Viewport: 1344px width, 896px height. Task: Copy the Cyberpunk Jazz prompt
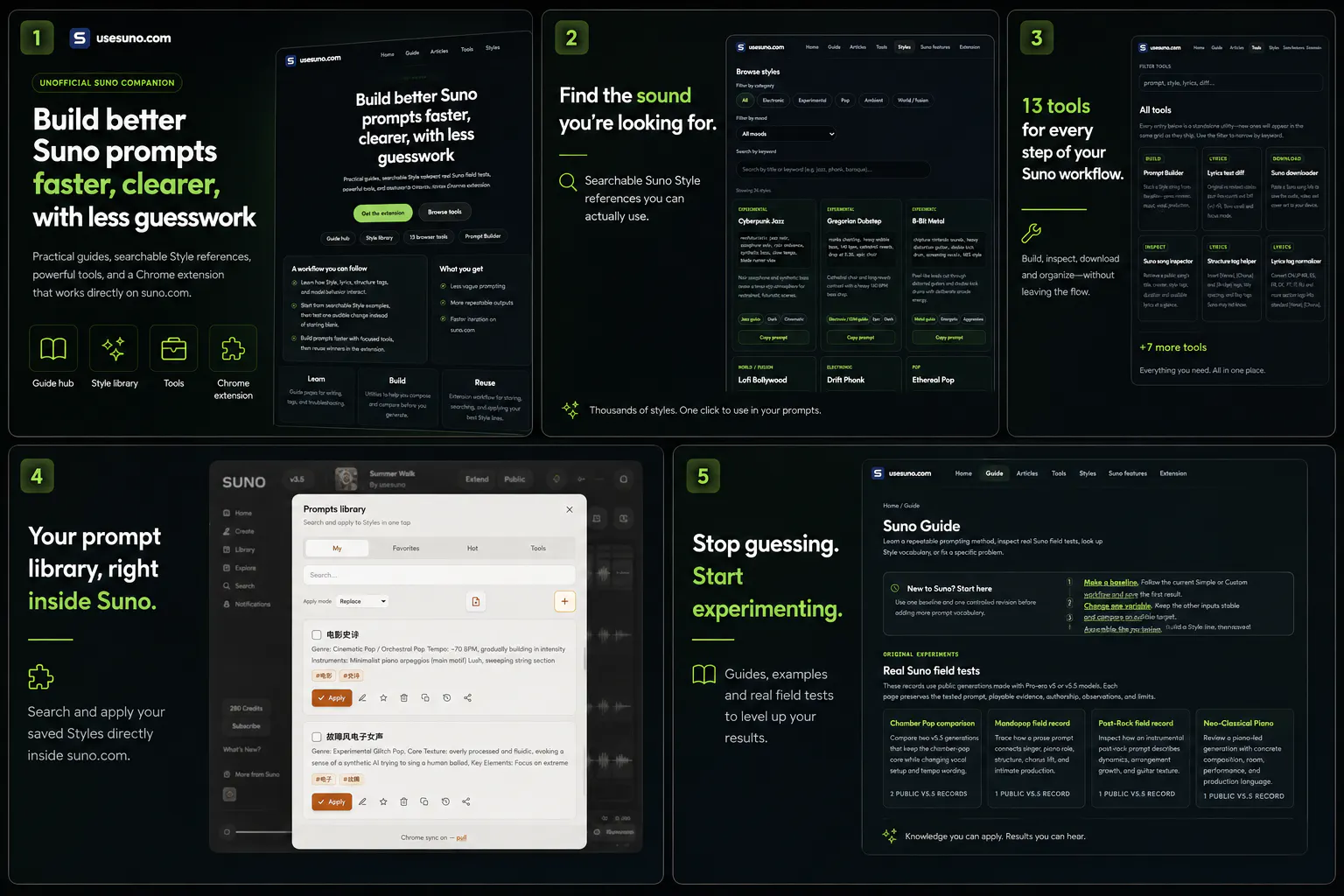[x=773, y=337]
